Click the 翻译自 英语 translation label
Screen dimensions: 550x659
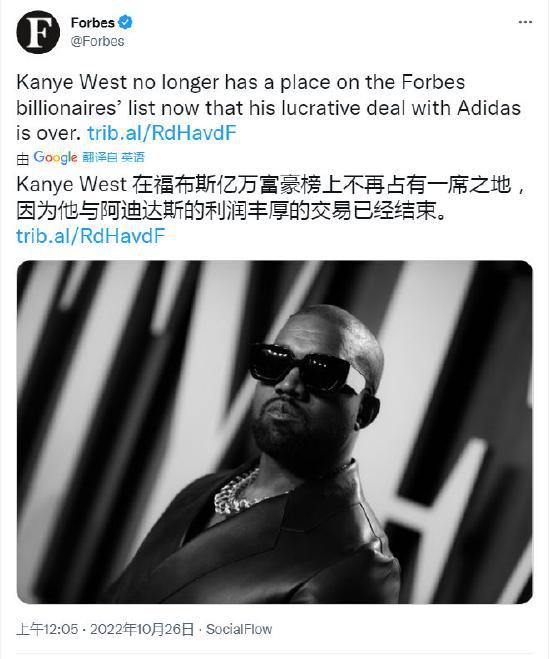pos(113,158)
